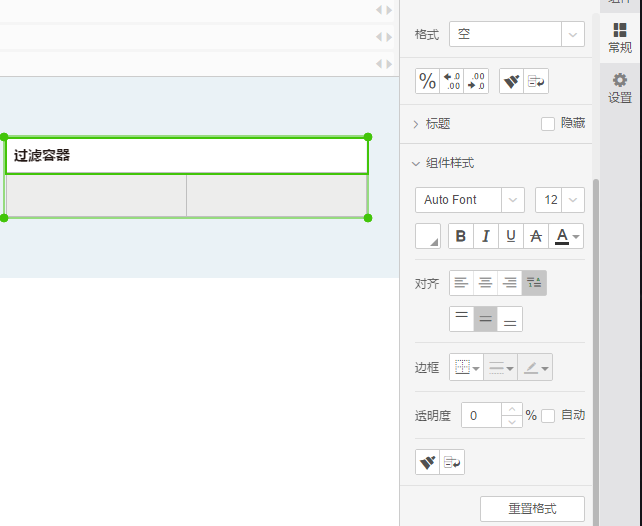The width and height of the screenshot is (642, 526).
Task: Click format painter icon beside decimal buttons
Action: pyautogui.click(x=511, y=81)
